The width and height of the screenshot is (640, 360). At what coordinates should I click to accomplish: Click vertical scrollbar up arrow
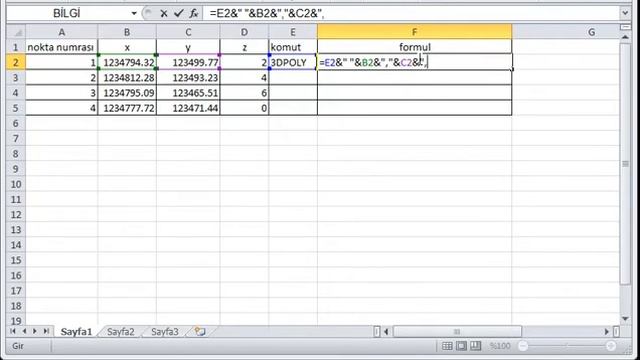pos(625,37)
